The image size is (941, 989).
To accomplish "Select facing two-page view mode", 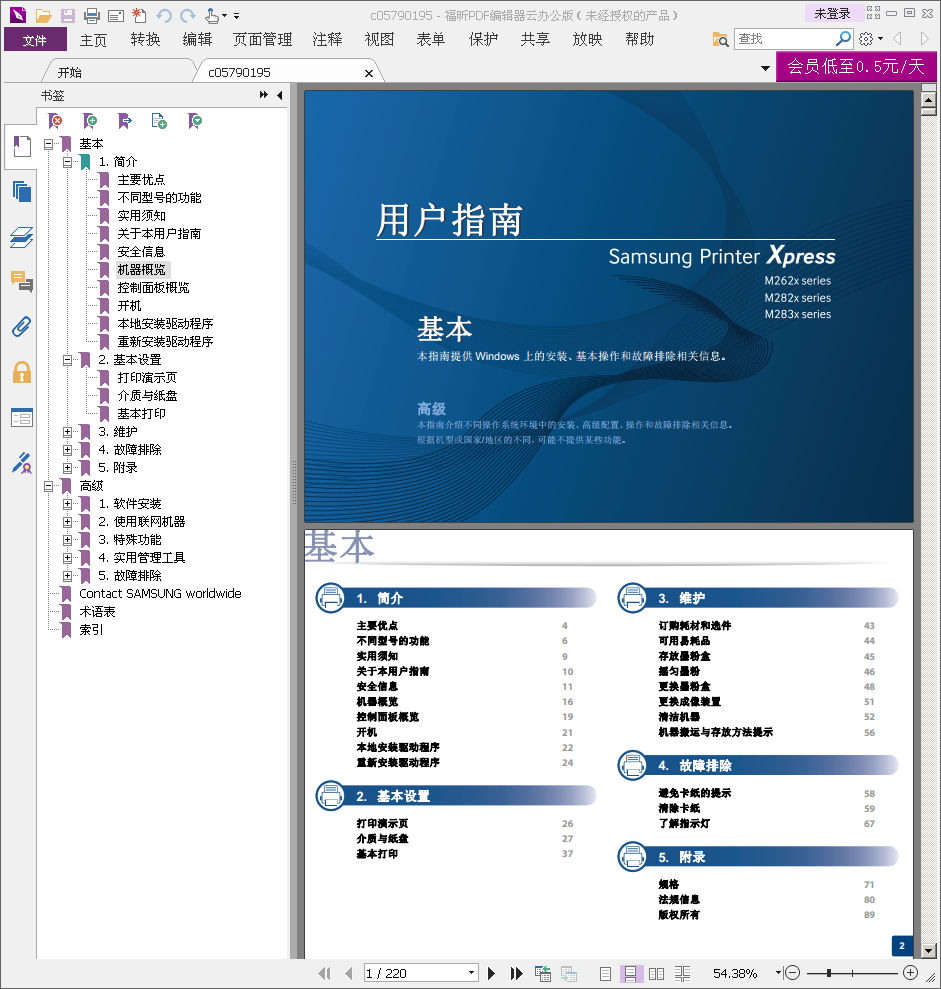I will pos(657,974).
